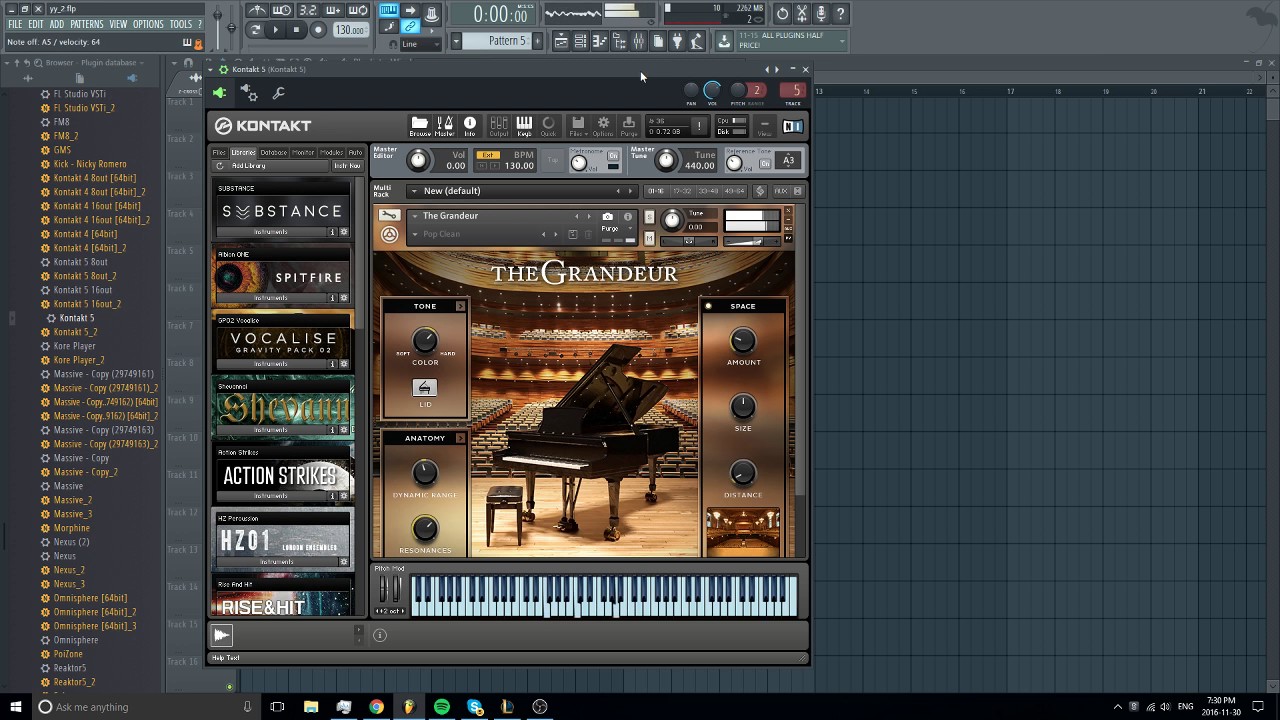Image resolution: width=1280 pixels, height=720 pixels.
Task: Show instrument info icon beside camera
Action: pos(628,216)
